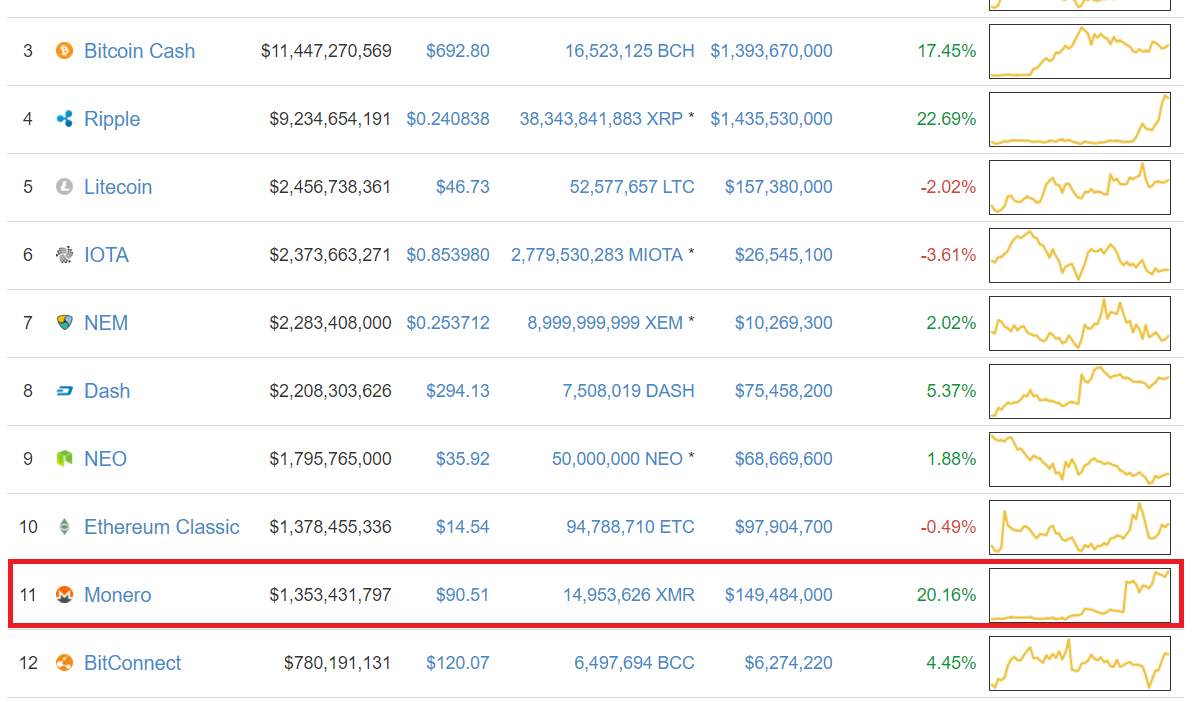The image size is (1196, 702).
Task: Click Litecoin price $46.73
Action: pos(463,187)
